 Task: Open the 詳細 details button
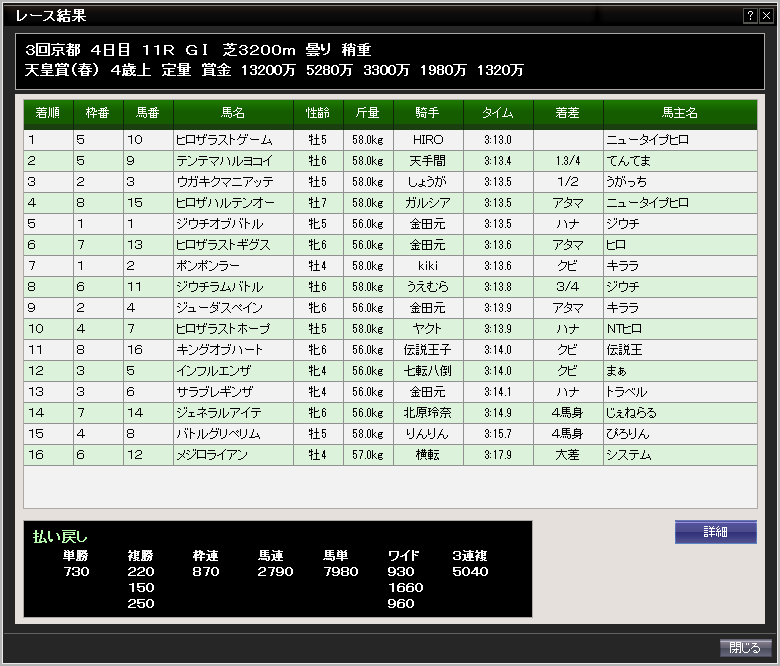point(716,532)
